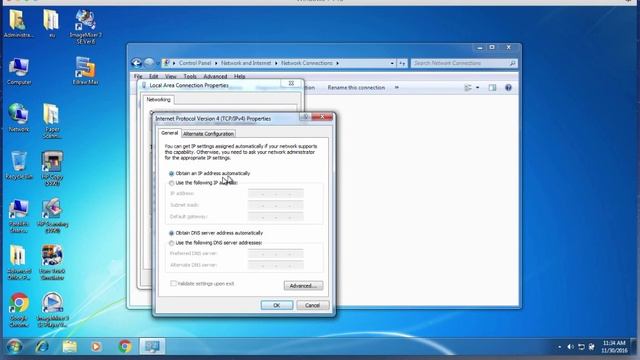Viewport: 640px width, 360px height.
Task: Click the search magnifier icon
Action: tap(512, 63)
